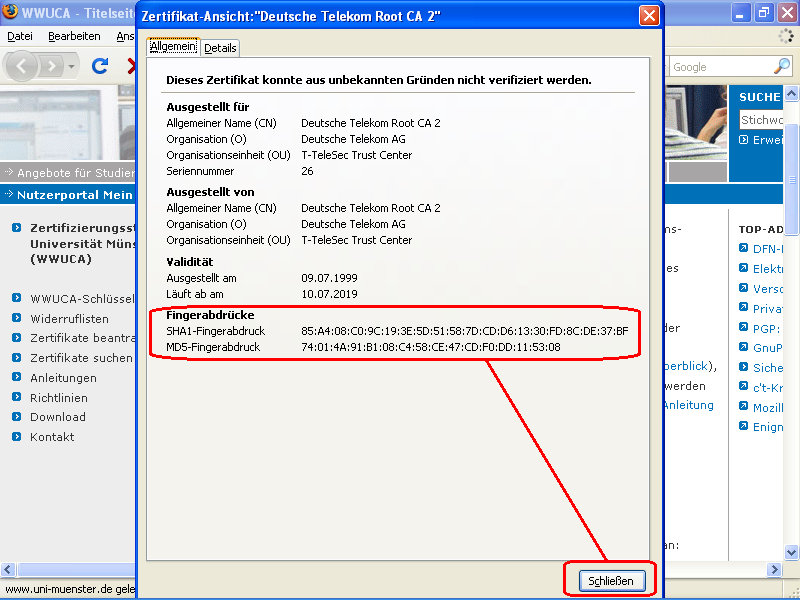Switch to the Details tab

coord(220,48)
